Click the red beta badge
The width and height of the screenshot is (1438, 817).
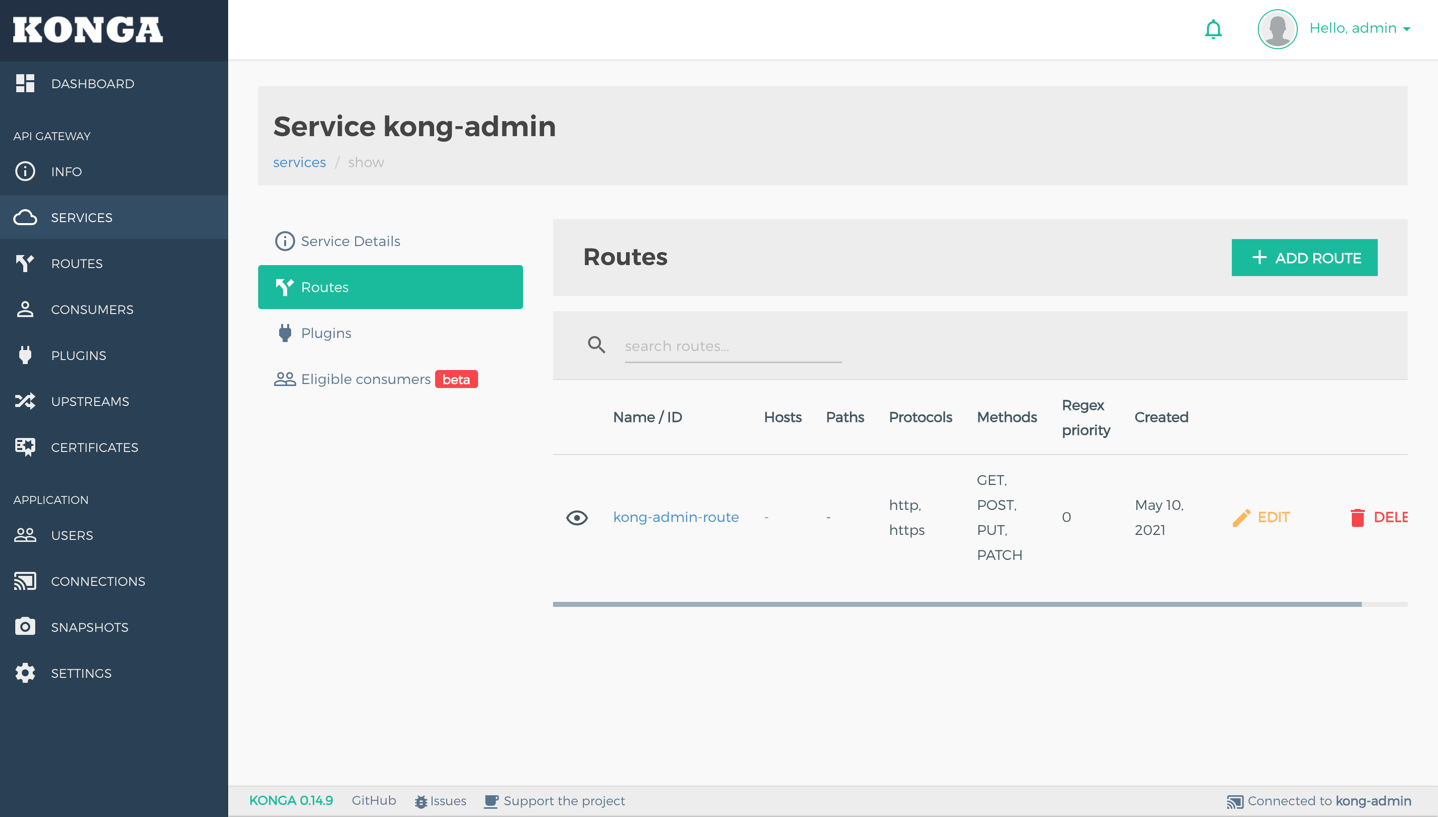(456, 379)
